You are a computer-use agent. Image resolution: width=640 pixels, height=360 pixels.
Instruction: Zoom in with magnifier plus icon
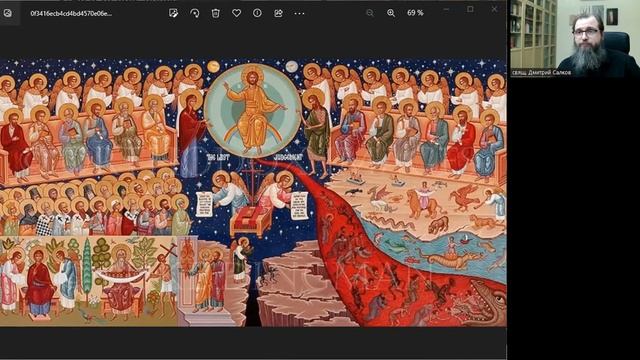tap(391, 13)
